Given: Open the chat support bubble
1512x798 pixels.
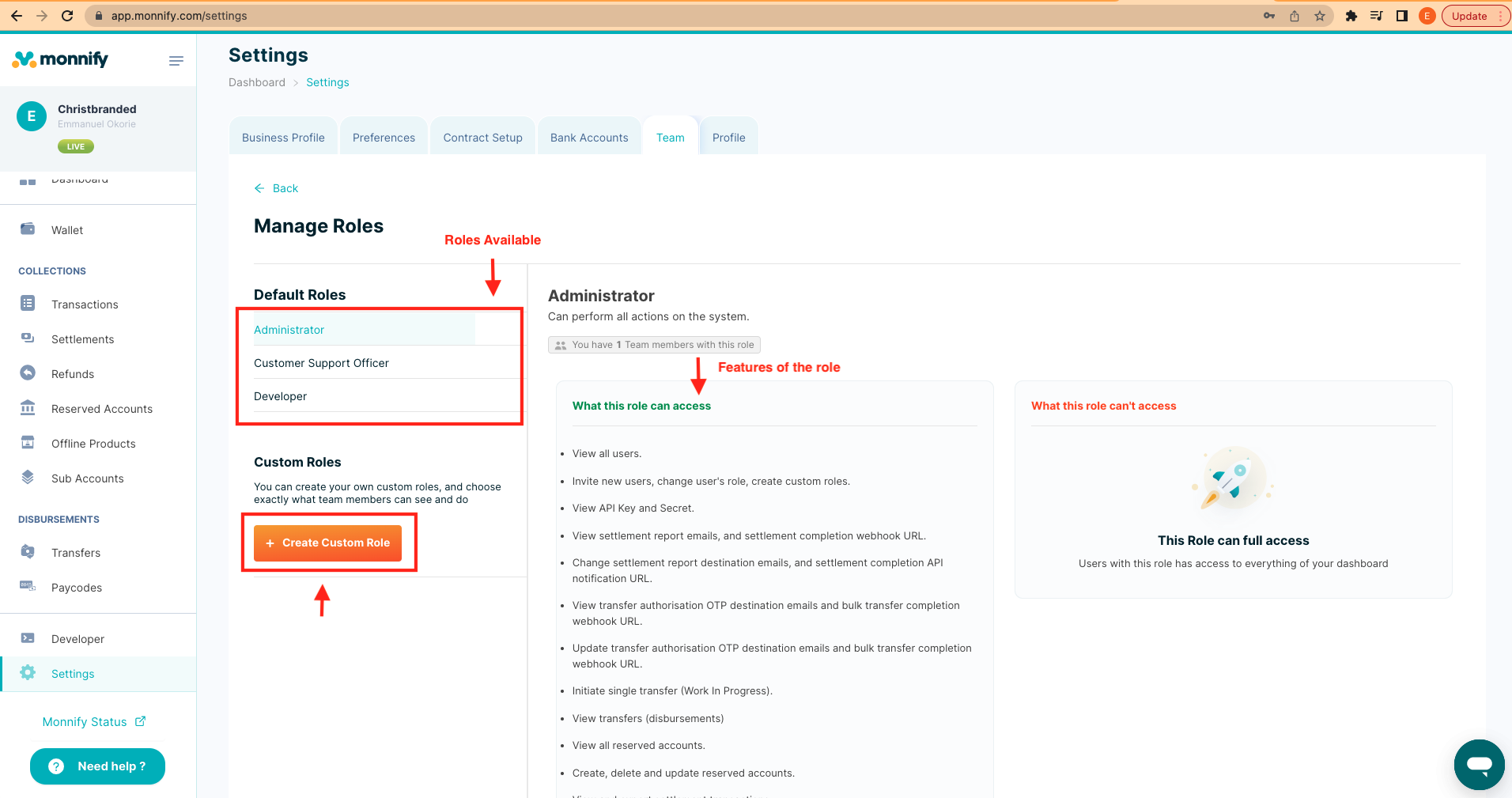Looking at the screenshot, I should [1478, 764].
